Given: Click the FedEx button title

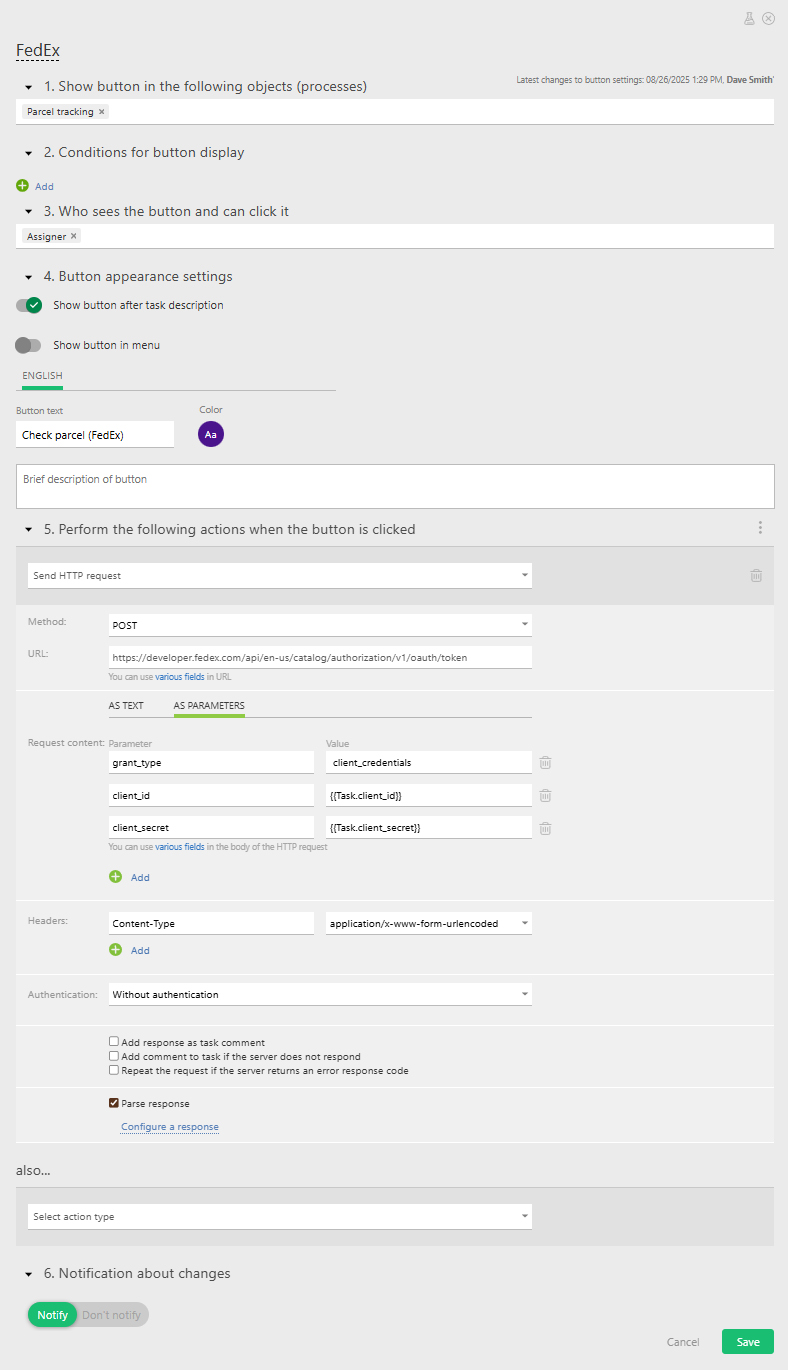Looking at the screenshot, I should point(39,50).
